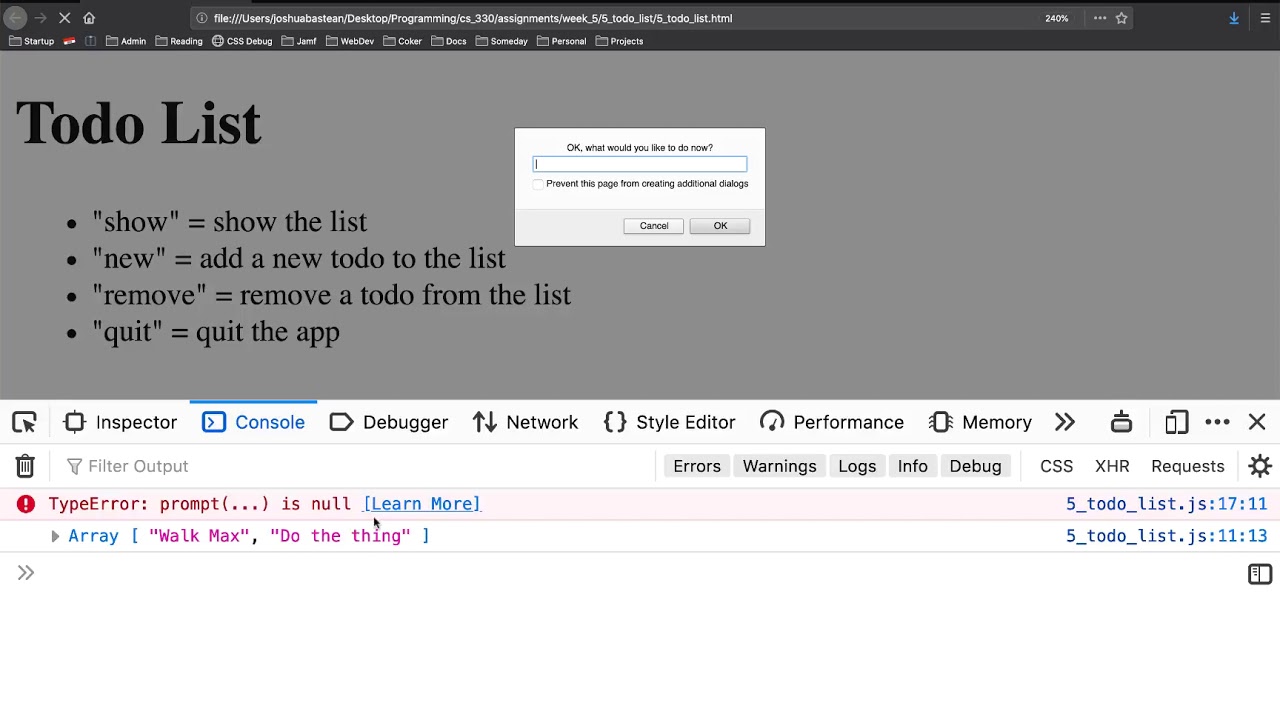Screen dimensions: 1280x720
Task: Open browser hamburger menu
Action: 1265,18
